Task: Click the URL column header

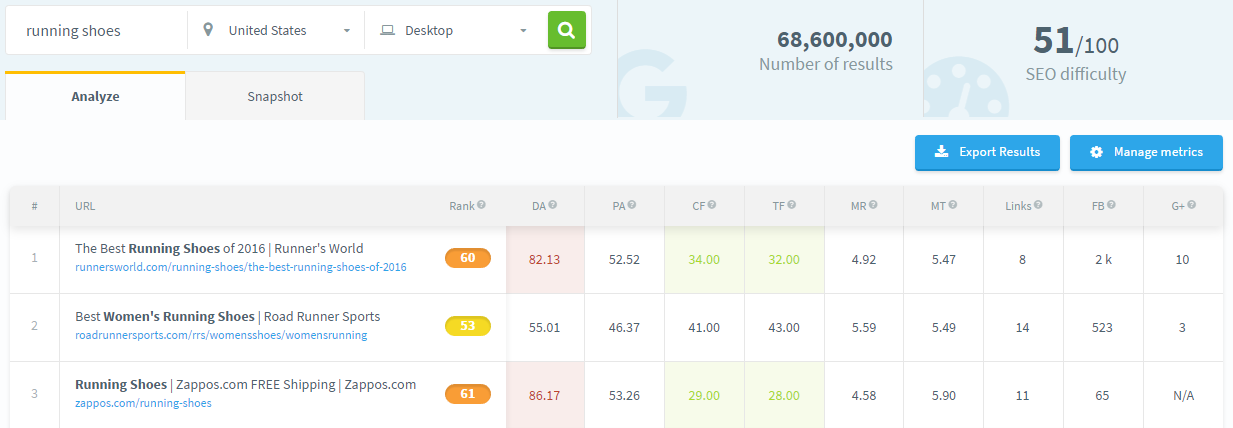Action: pos(85,206)
